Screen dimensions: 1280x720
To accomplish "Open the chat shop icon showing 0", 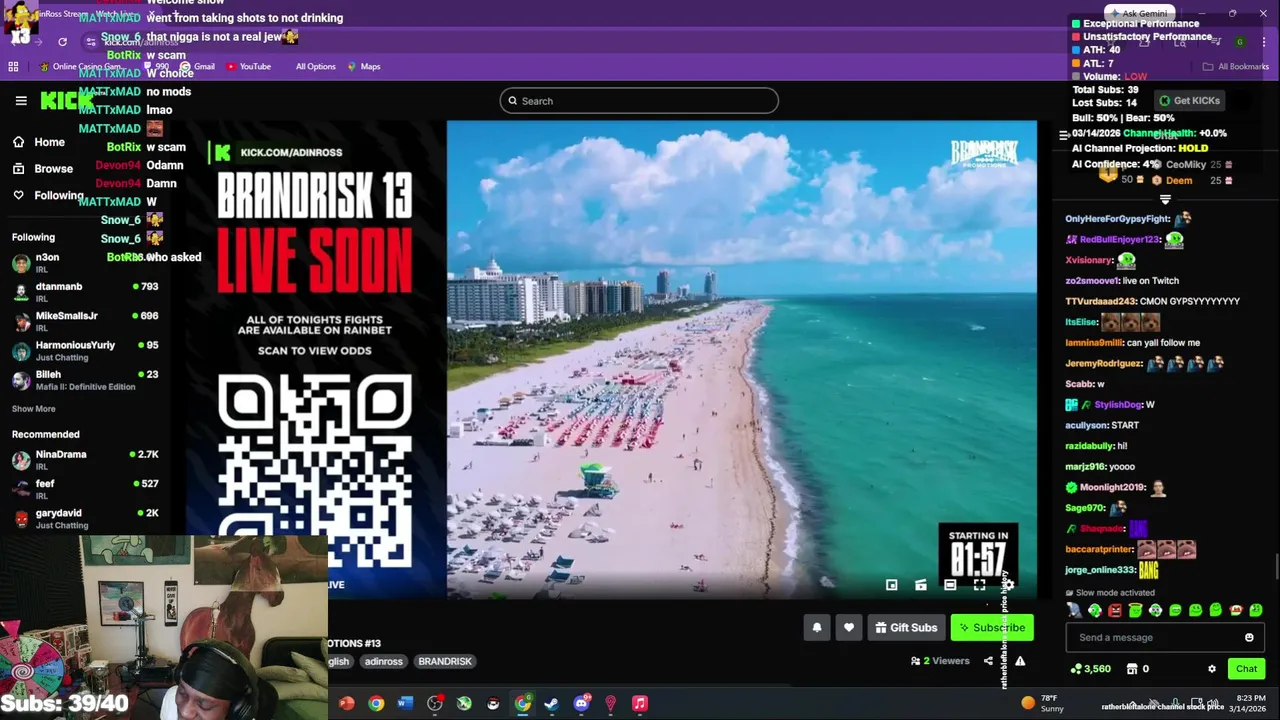I will (1138, 669).
